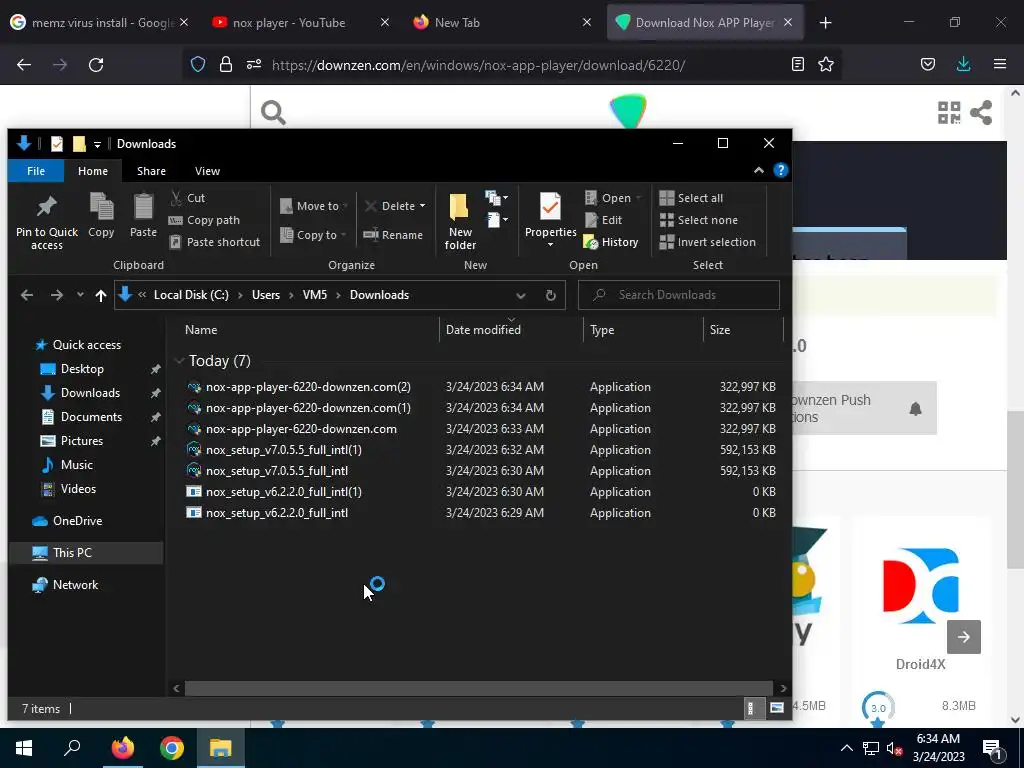Toggle Firefox reader view icon

[797, 64]
